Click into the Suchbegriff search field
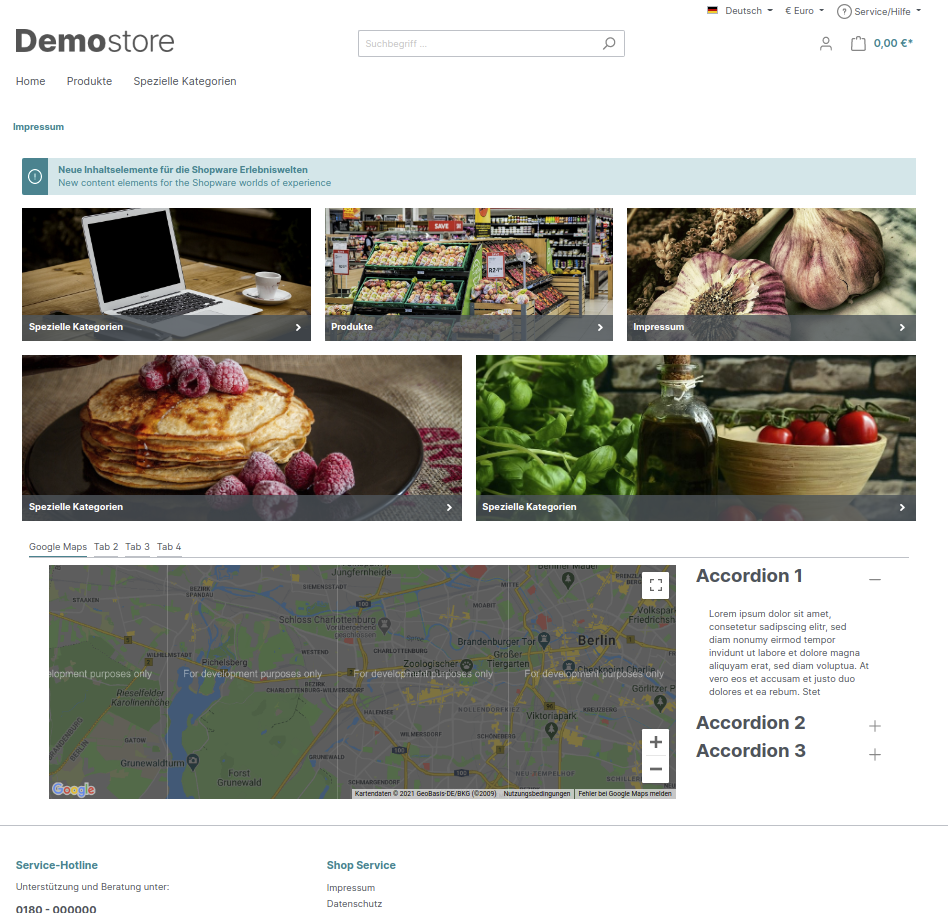The height and width of the screenshot is (913, 948). tap(478, 44)
